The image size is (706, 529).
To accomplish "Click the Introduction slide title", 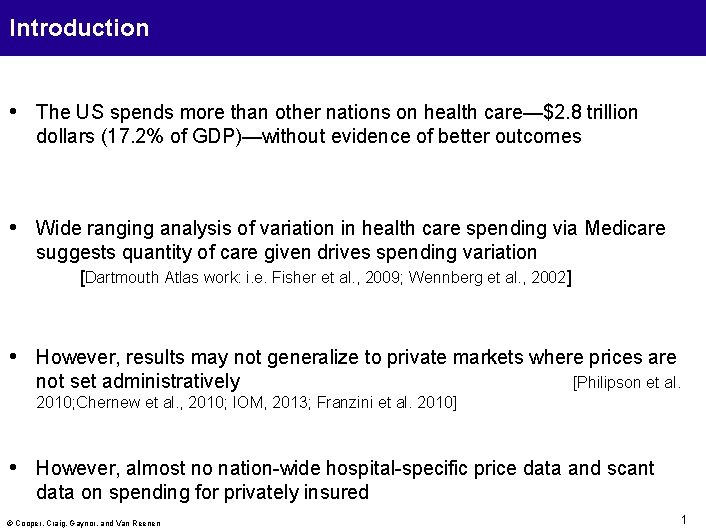I will pos(79,28).
